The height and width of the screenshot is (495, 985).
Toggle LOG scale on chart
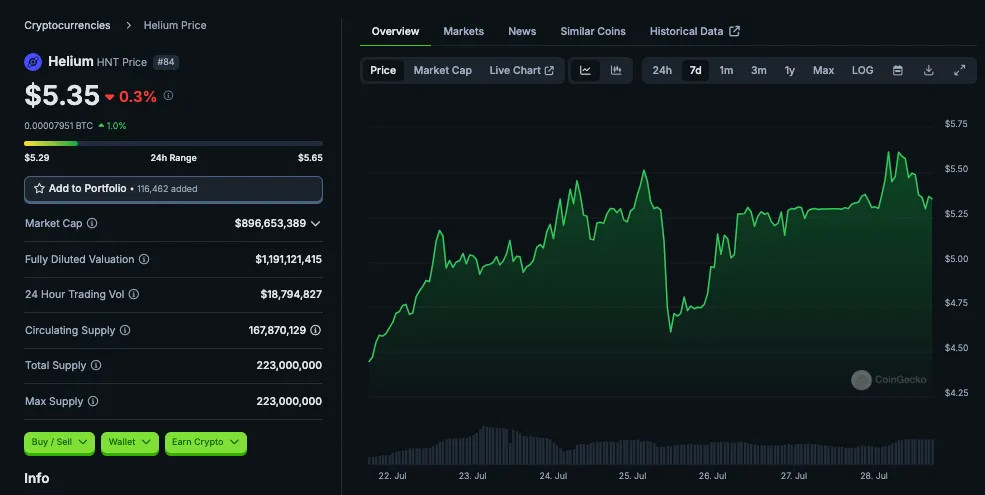pyautogui.click(x=863, y=70)
